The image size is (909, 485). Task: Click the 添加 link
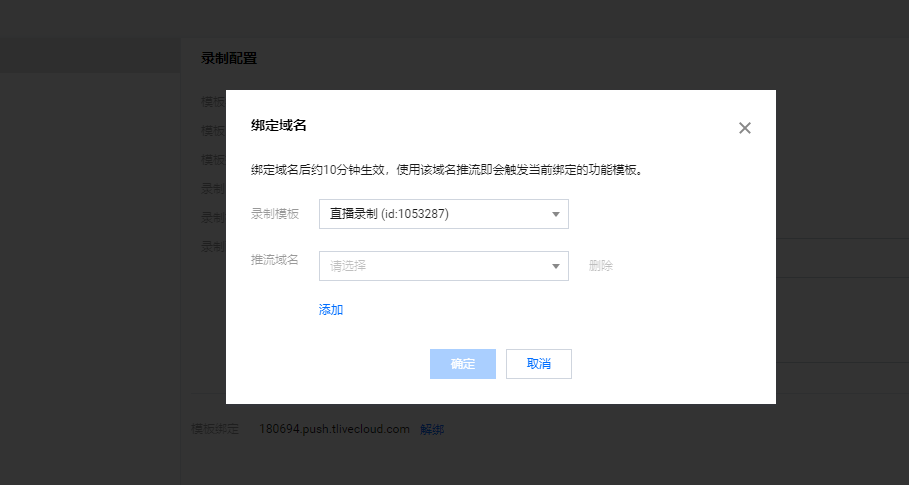pyautogui.click(x=331, y=309)
